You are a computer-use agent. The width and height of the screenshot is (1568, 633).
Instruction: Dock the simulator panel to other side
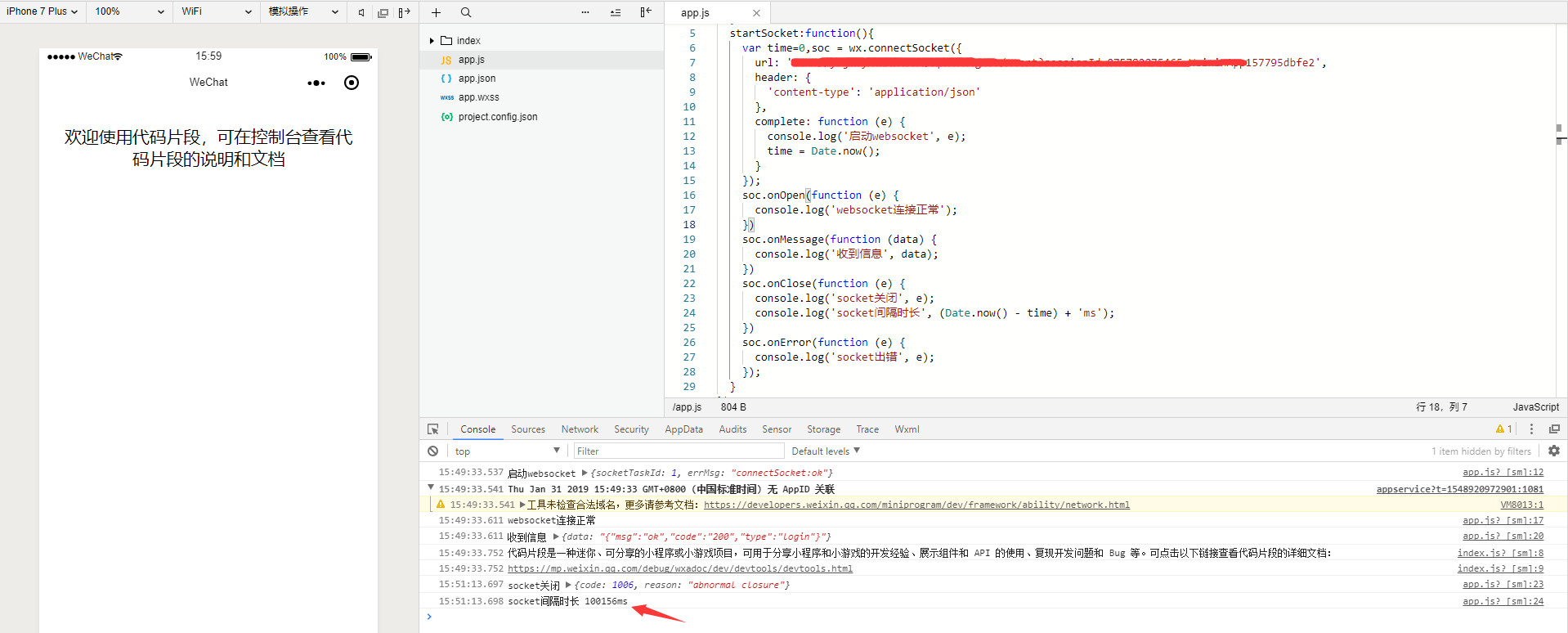pyautogui.click(x=404, y=12)
